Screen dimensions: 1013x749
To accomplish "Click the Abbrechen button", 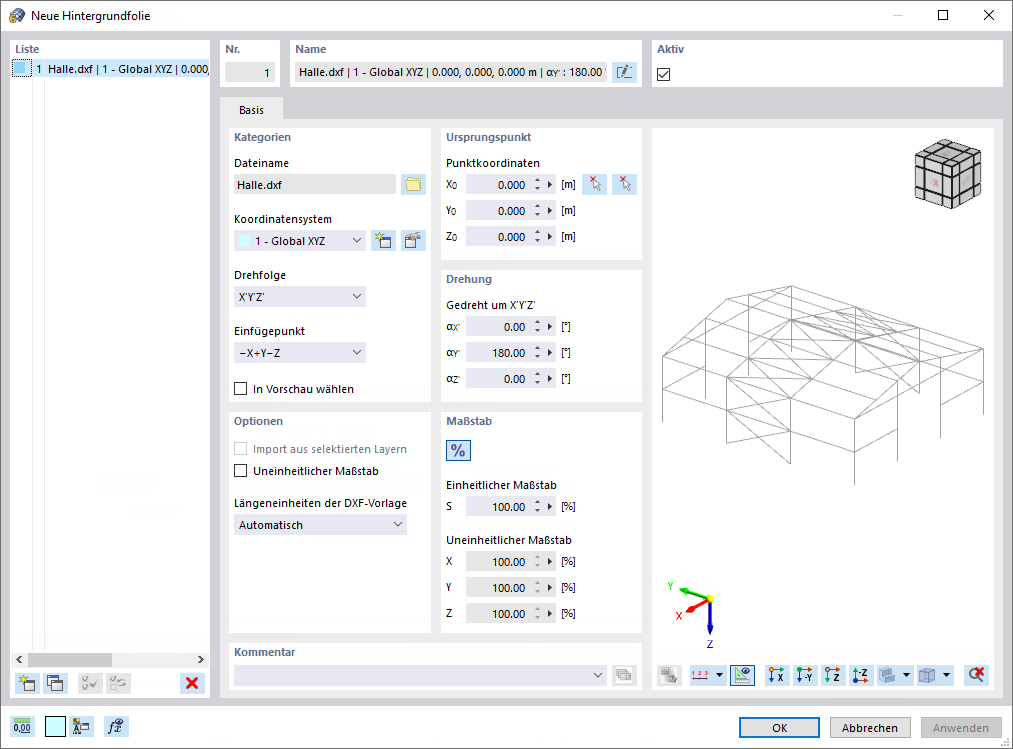I will pyautogui.click(x=870, y=728).
